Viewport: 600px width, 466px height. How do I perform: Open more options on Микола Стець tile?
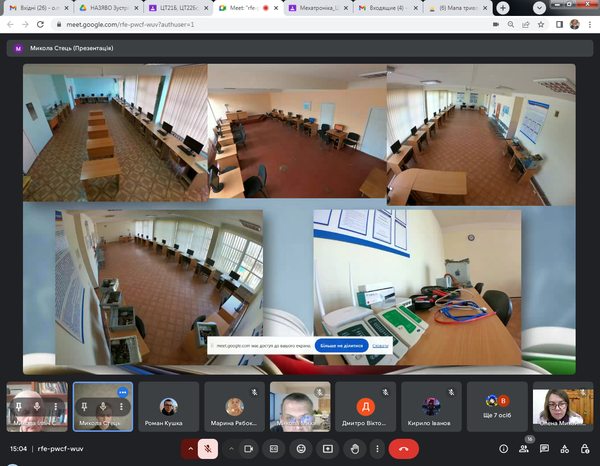(x=123, y=392)
